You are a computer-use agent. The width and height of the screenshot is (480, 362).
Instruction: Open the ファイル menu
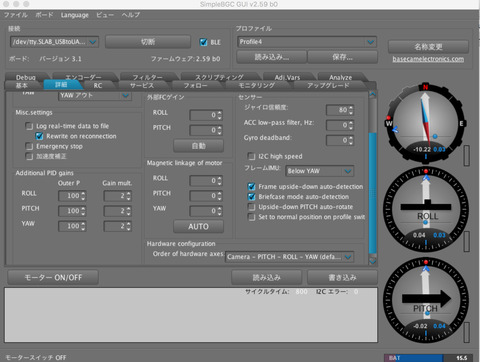16,15
